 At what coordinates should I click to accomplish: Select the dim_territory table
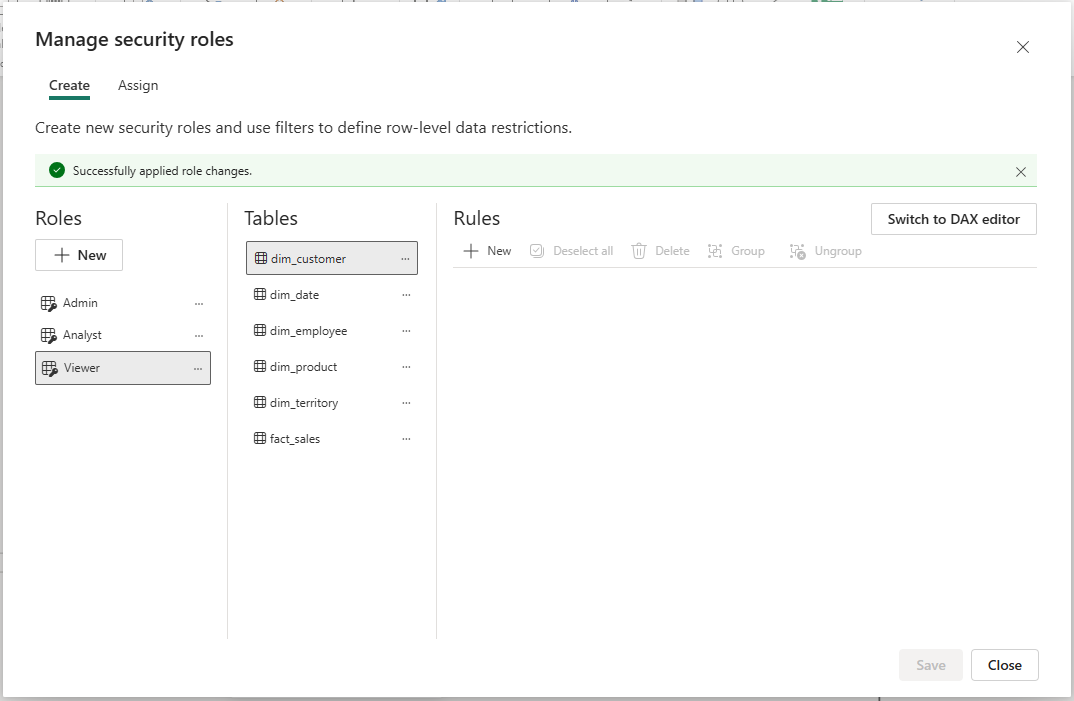332,403
